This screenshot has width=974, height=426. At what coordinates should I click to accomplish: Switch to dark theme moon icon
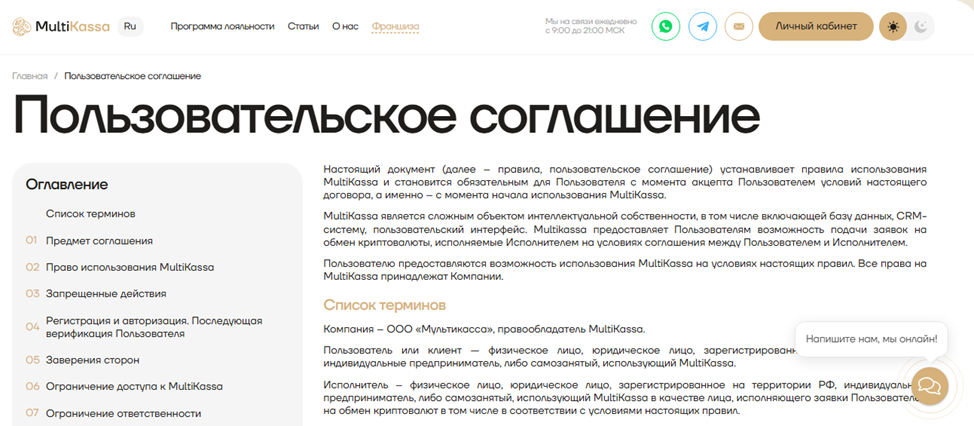click(x=920, y=27)
